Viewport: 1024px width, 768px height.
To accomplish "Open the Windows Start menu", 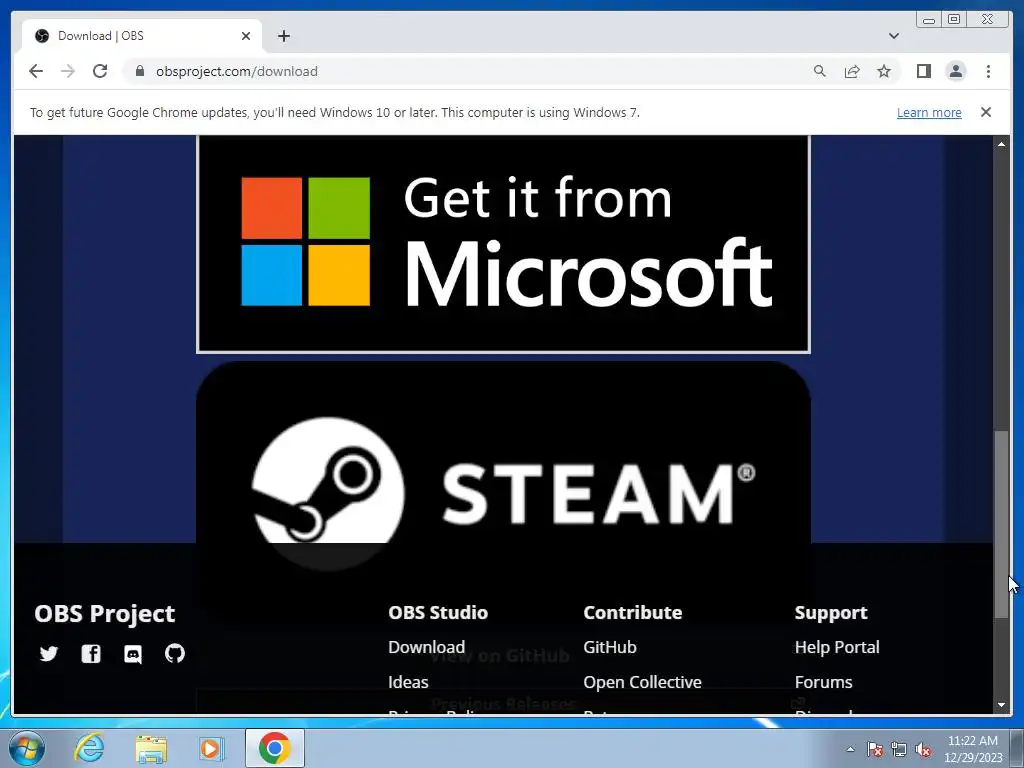I will coord(27,748).
